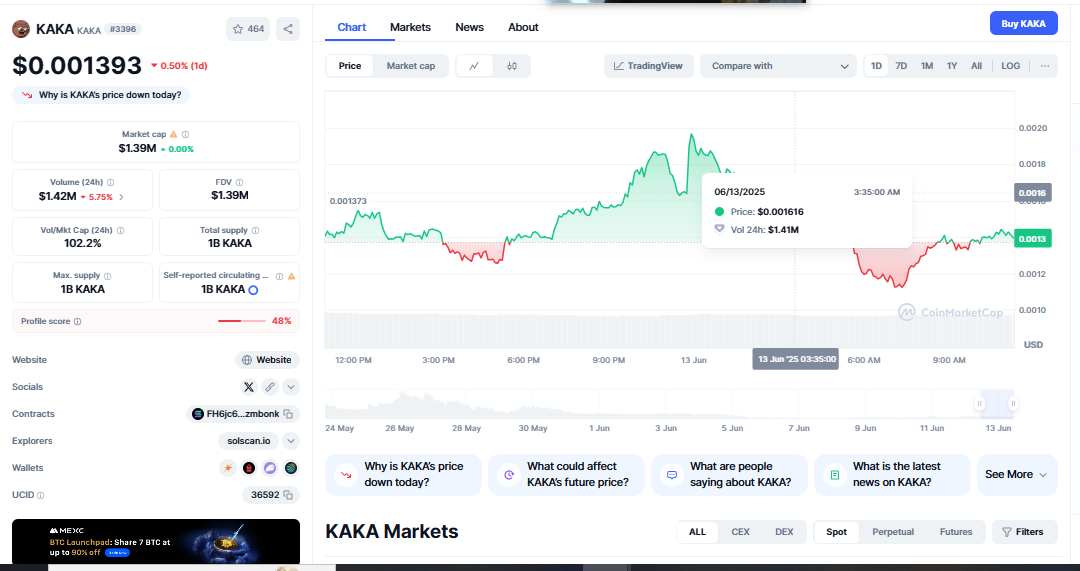Screen dimensions: 1080x571
Task: Open the purple Phantom wallet icon
Action: click(270, 468)
